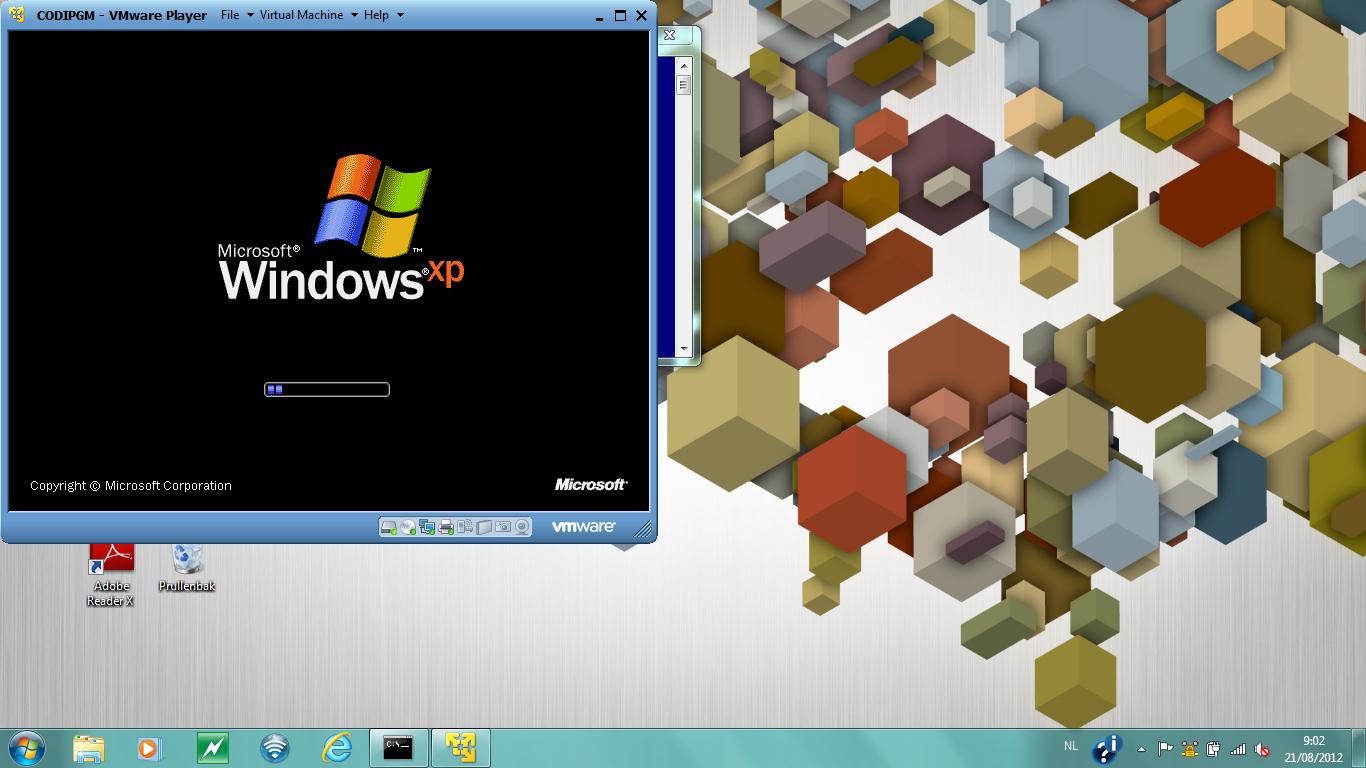Open the Help menu in VMware Player

click(376, 15)
